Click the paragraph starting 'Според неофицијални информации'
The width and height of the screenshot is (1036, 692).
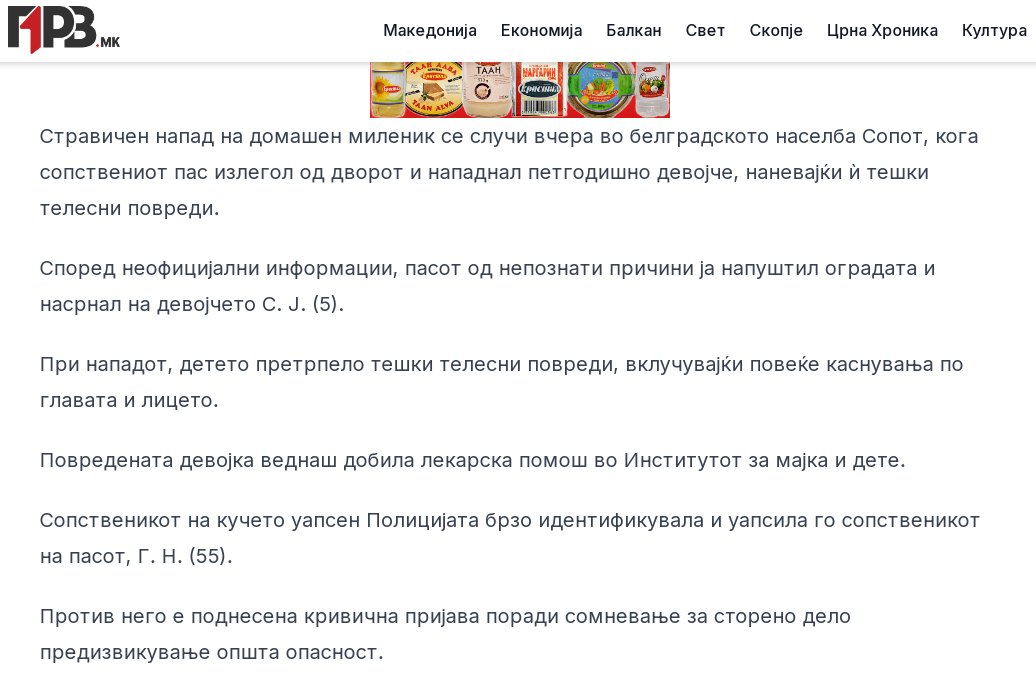point(488,286)
